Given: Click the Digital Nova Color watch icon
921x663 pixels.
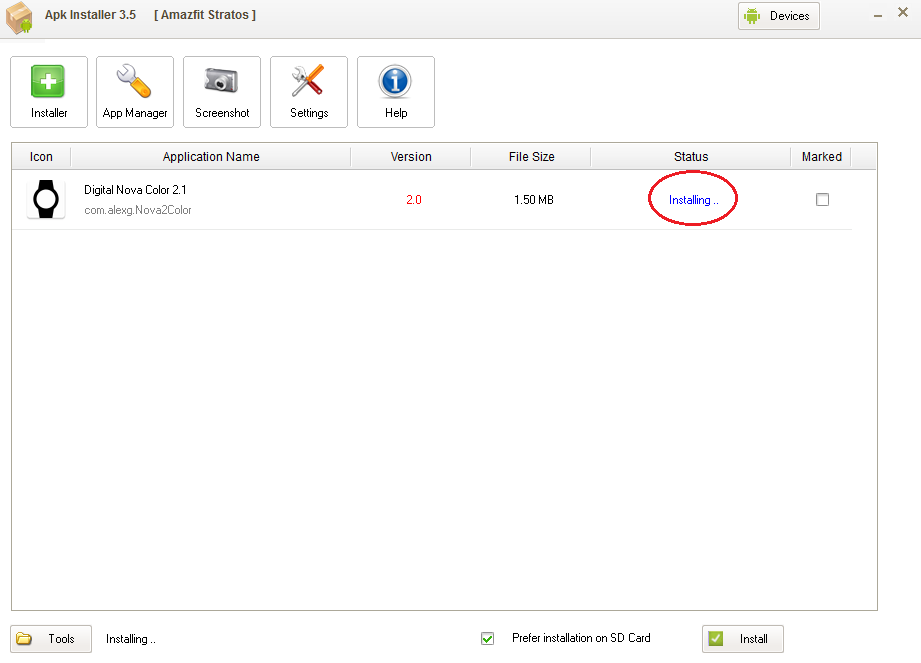Looking at the screenshot, I should click(x=46, y=200).
